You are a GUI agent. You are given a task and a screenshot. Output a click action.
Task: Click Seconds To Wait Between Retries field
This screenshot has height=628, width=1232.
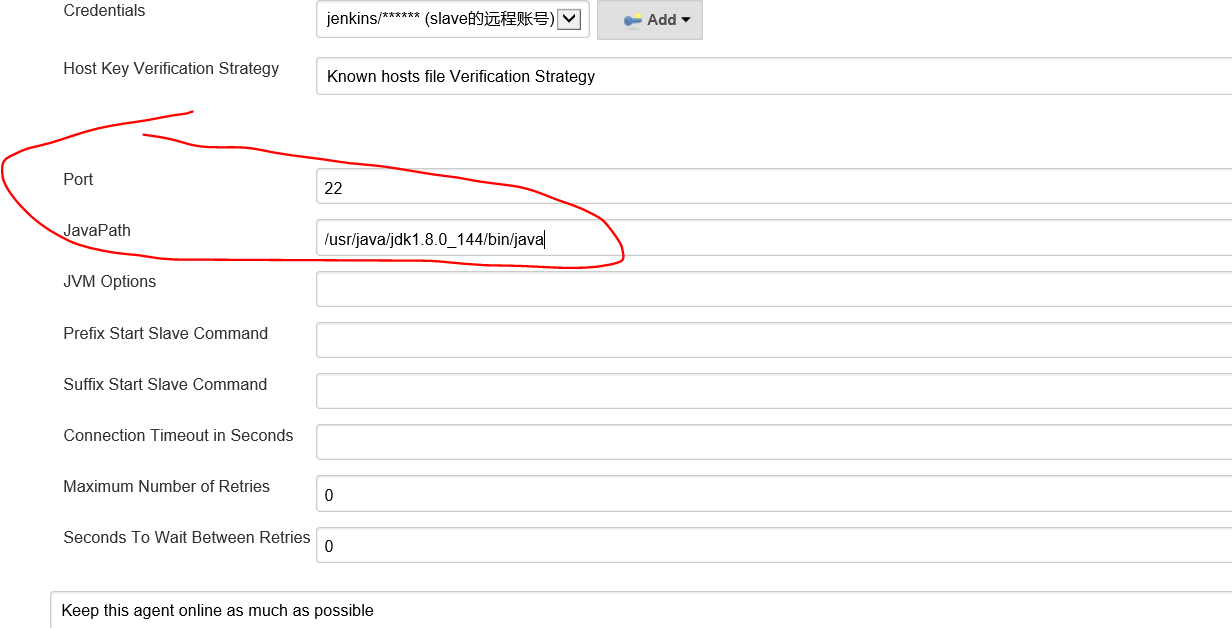774,545
